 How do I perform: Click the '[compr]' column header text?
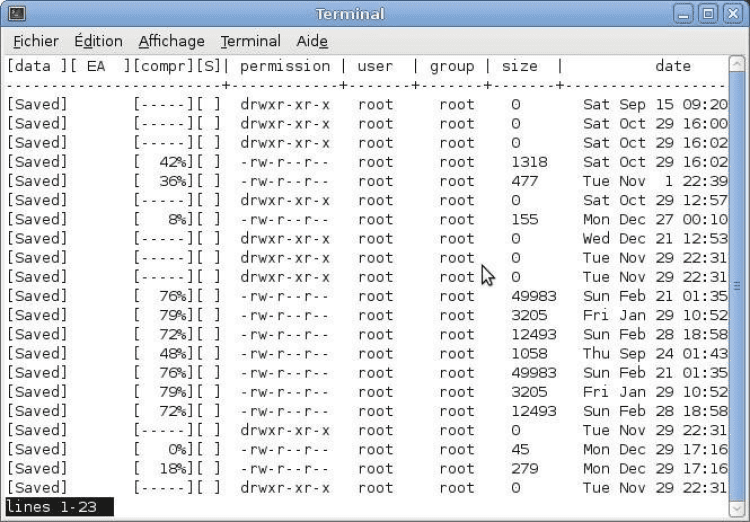163,67
